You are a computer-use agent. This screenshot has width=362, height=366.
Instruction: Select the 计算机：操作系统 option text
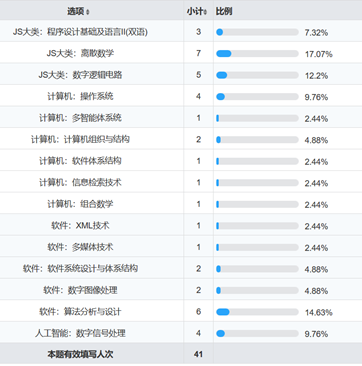[80, 96]
